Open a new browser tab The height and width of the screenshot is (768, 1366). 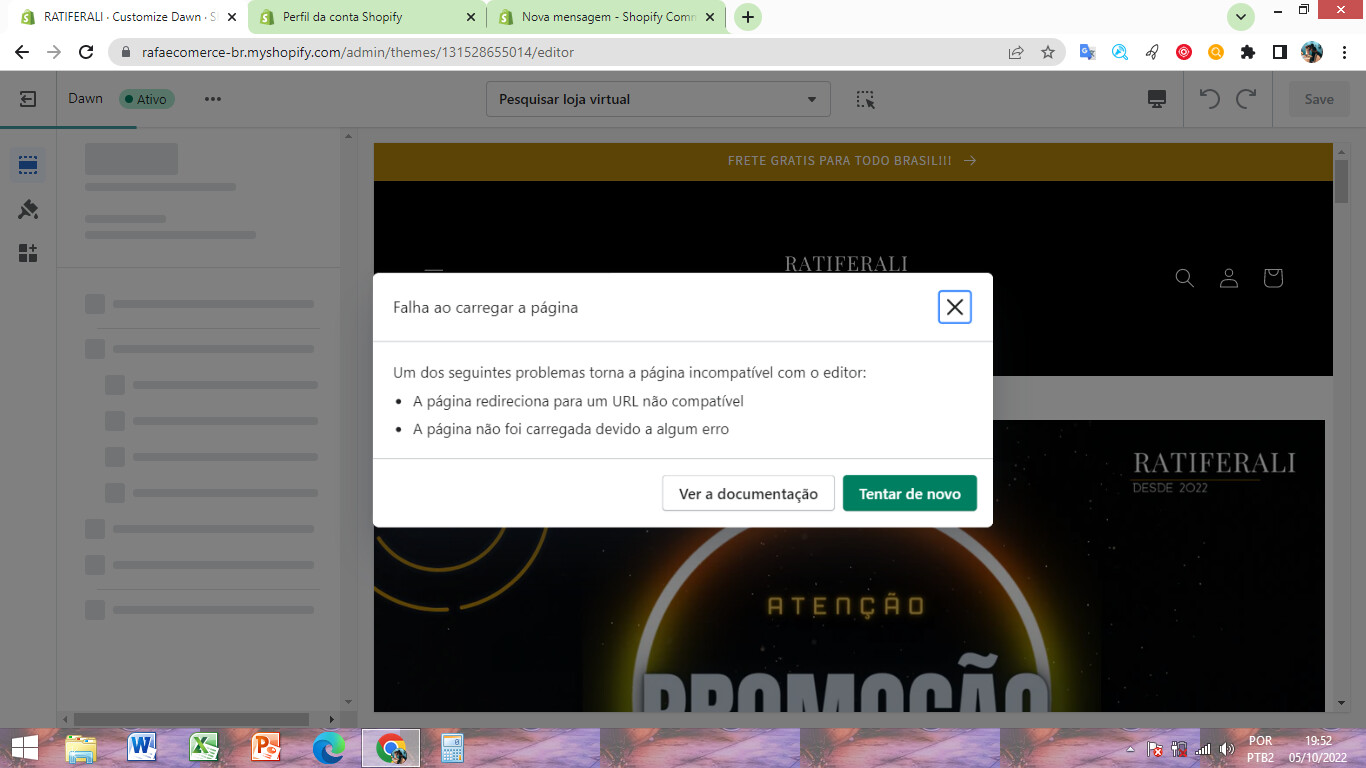pos(748,17)
